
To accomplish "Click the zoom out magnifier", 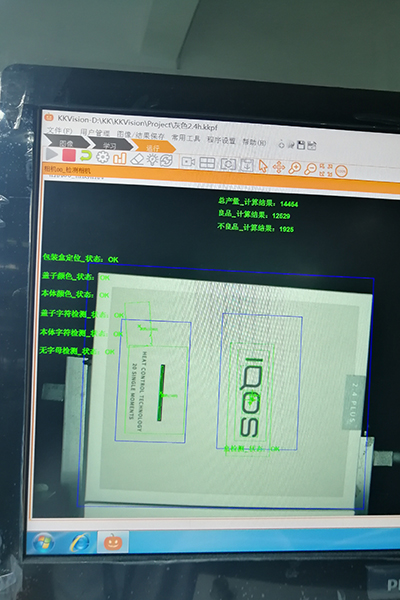I will point(310,169).
